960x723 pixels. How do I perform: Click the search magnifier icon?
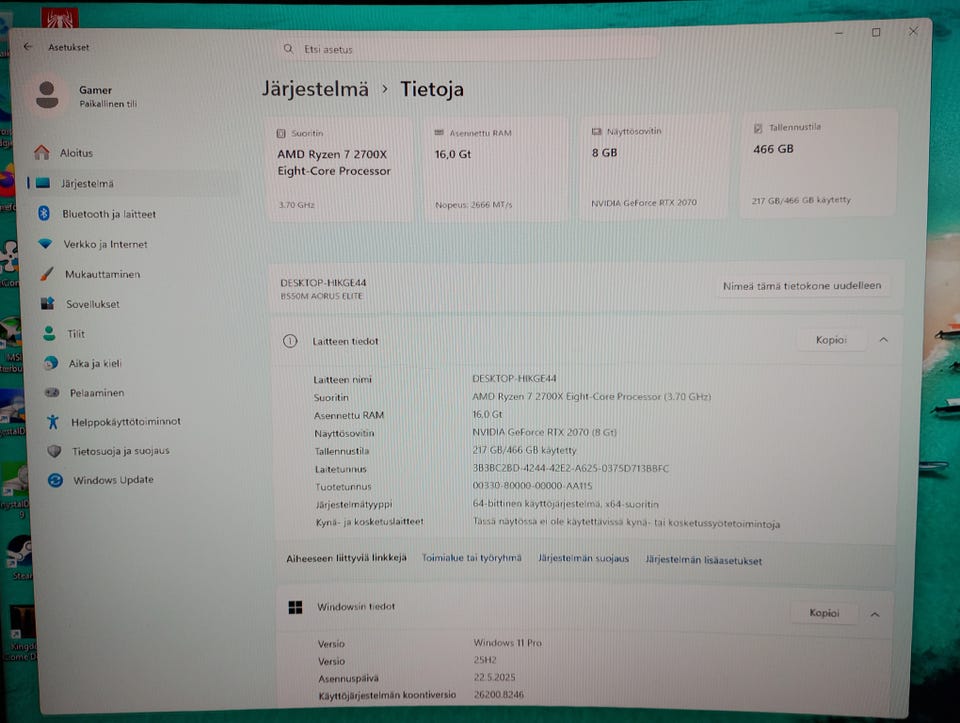(x=288, y=48)
